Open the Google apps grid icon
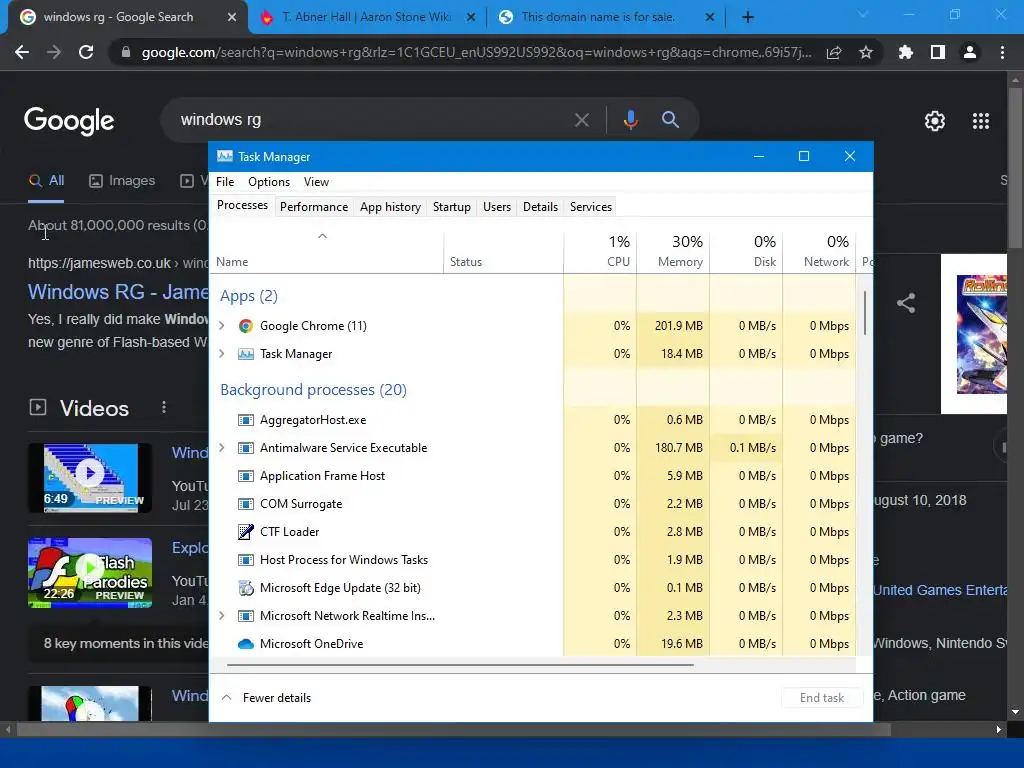The height and width of the screenshot is (768, 1024). (x=981, y=121)
